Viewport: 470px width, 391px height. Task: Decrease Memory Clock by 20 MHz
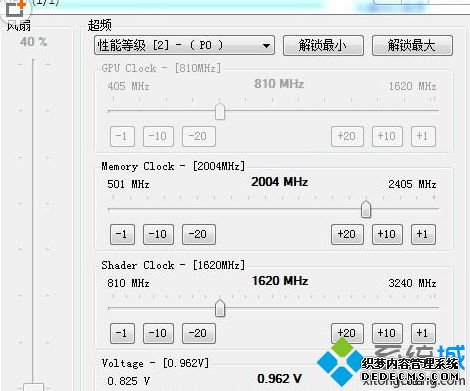(199, 234)
